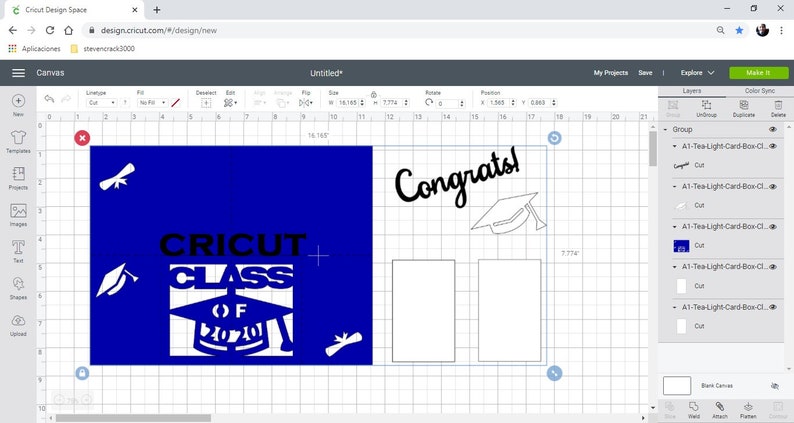Viewport: 794px width, 423px height.
Task: Toggle visibility of the Group layer
Action: 773,130
